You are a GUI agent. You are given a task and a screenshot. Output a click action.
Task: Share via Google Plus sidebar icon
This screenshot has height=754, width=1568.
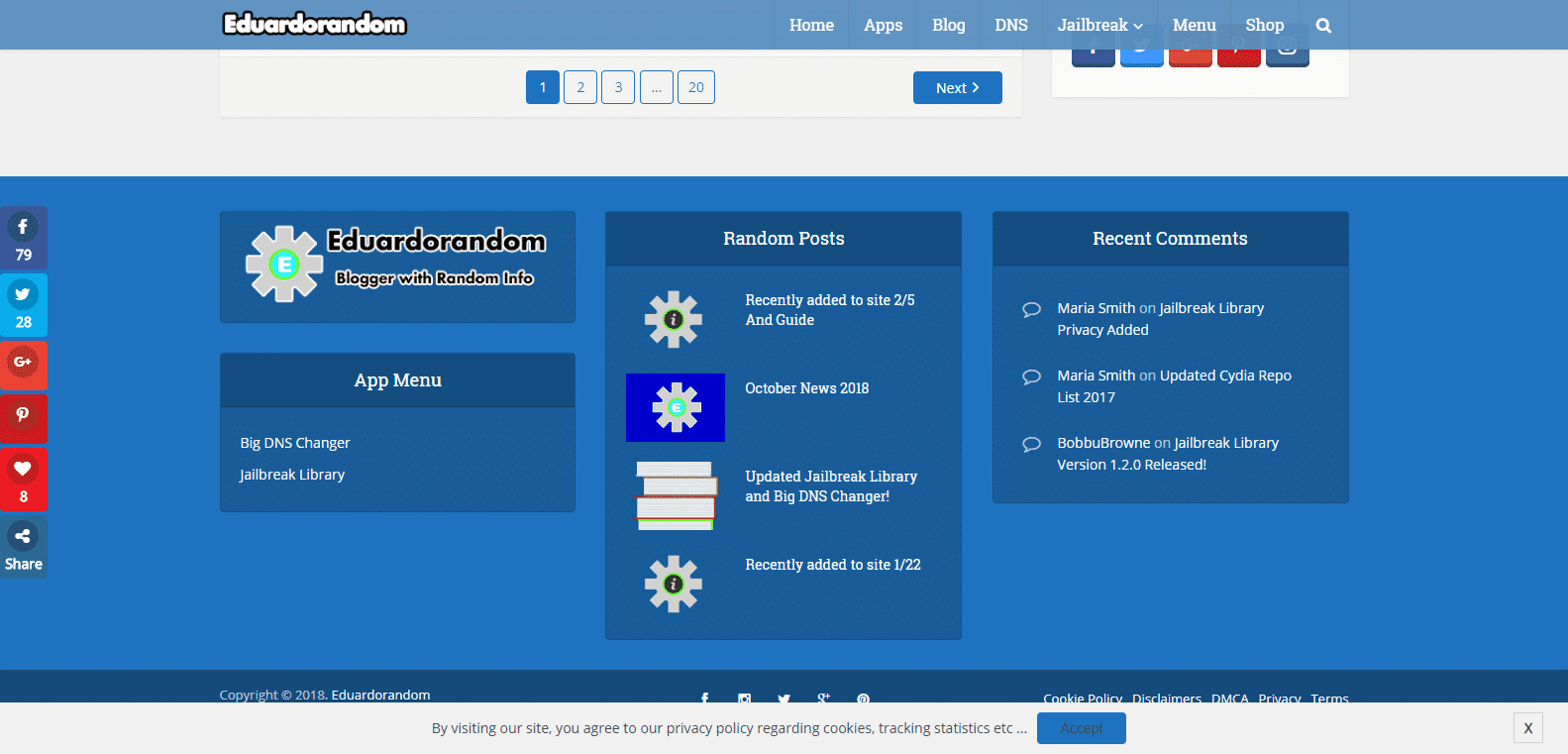[23, 364]
